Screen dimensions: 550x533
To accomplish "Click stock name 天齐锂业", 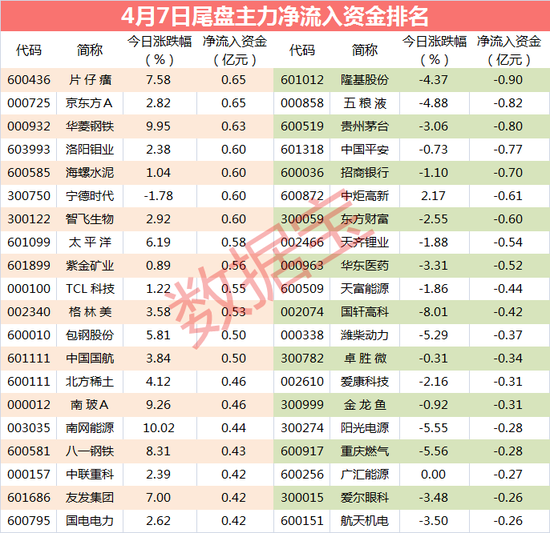I will (365, 242).
